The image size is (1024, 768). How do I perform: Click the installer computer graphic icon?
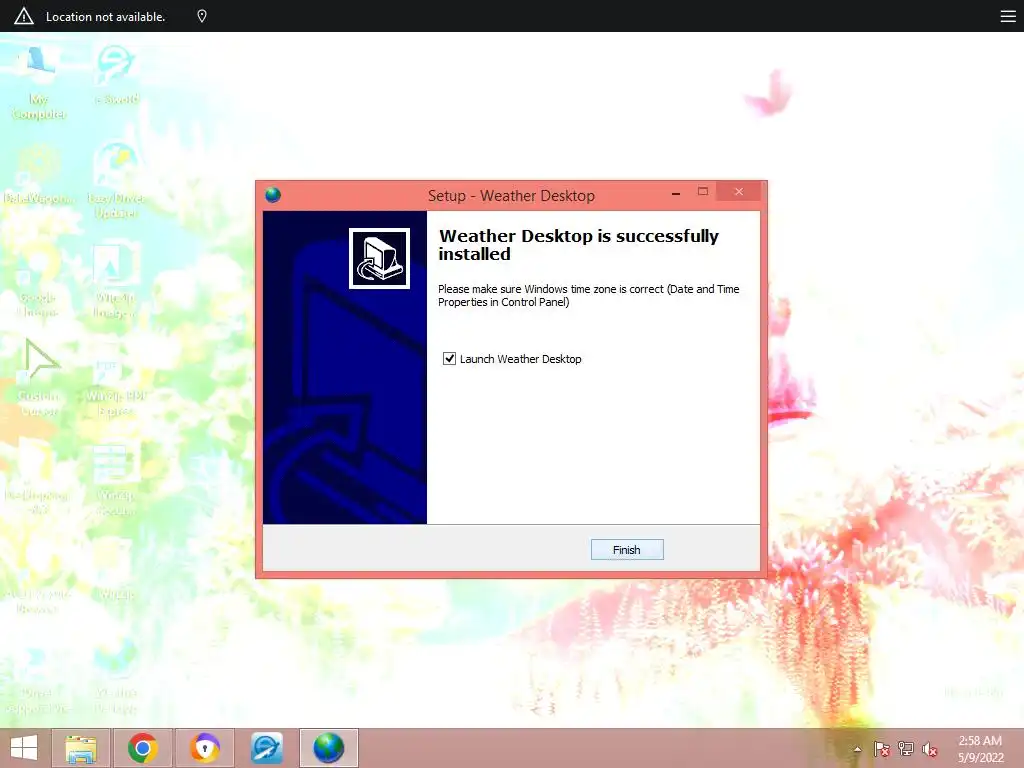379,259
